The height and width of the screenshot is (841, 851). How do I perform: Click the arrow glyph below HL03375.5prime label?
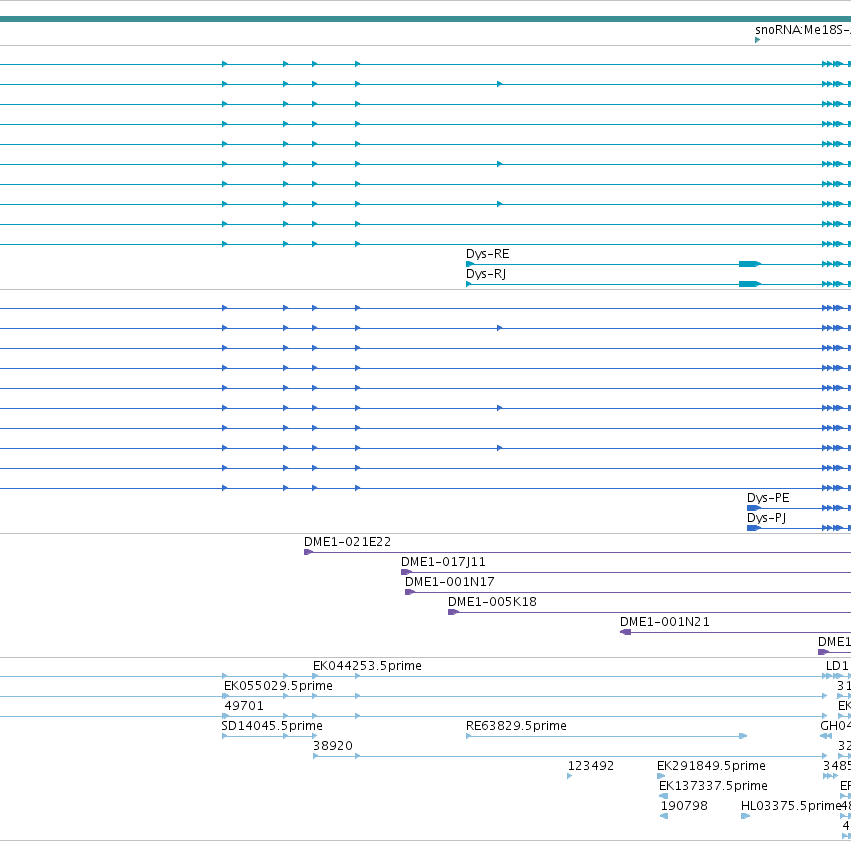click(745, 817)
